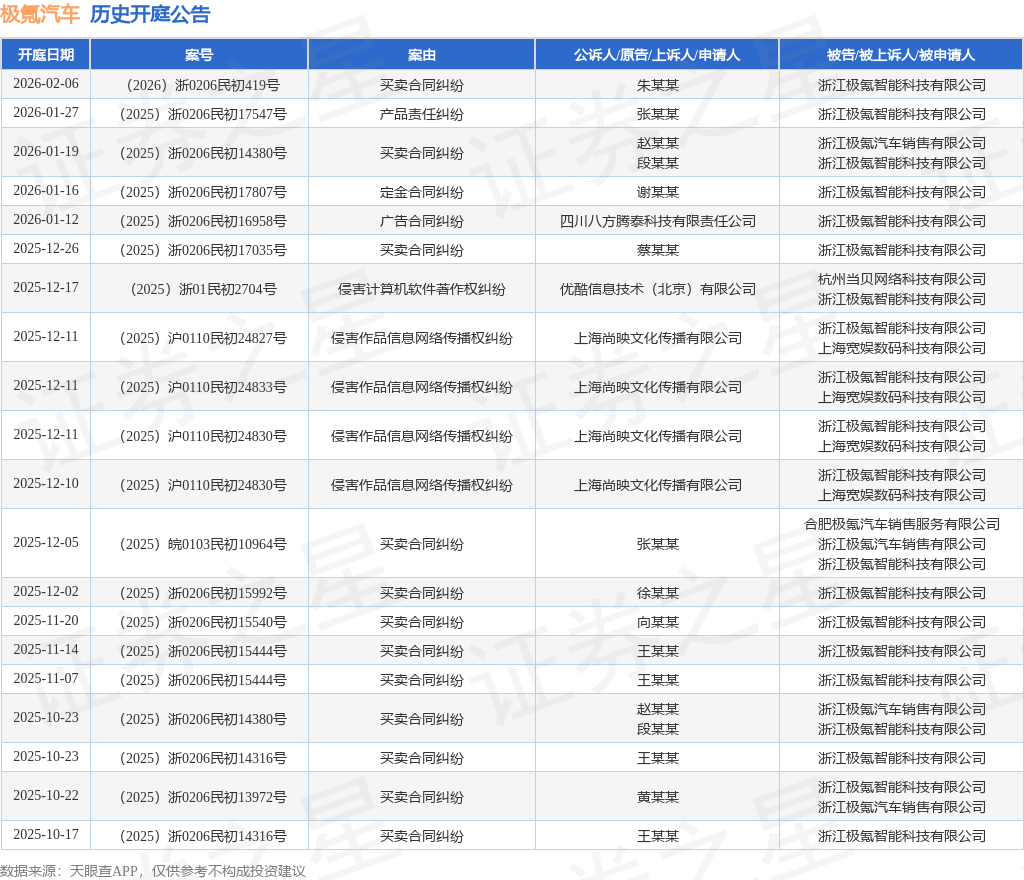Click the 极氪汽车 title text
The width and height of the screenshot is (1024, 880).
click(x=40, y=14)
